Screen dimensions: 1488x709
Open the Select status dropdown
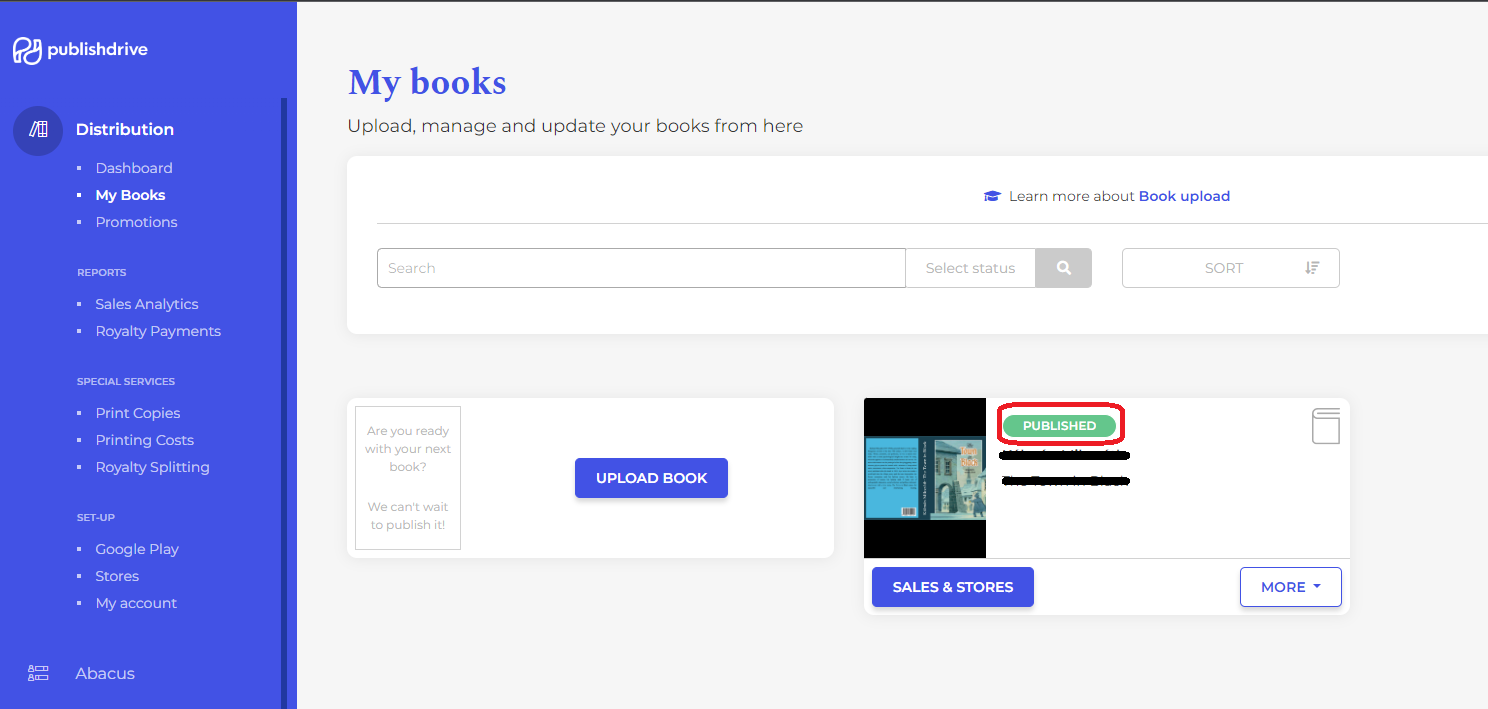coord(970,267)
